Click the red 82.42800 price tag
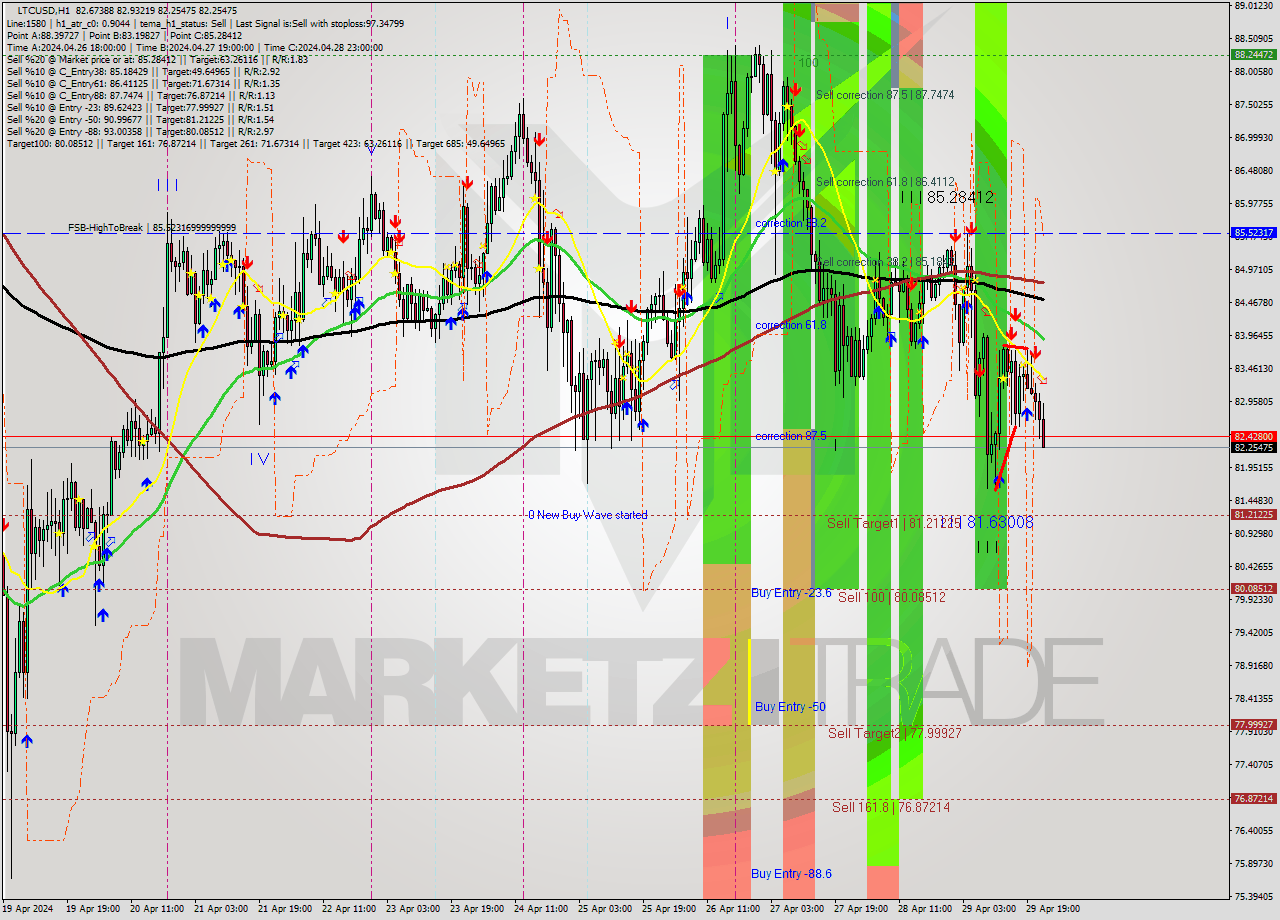Viewport: 1280px width, 920px height. click(x=1253, y=436)
